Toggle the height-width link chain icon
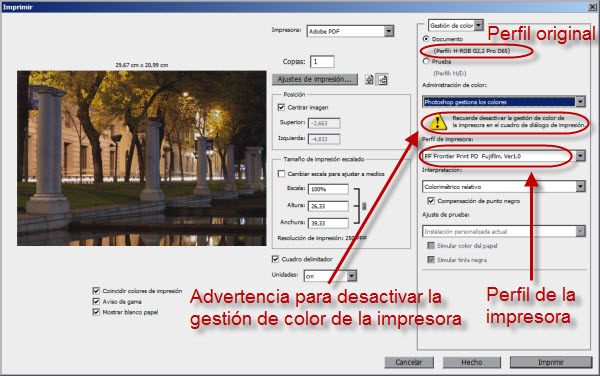Viewport: 600px width, 376px height. pyautogui.click(x=364, y=206)
